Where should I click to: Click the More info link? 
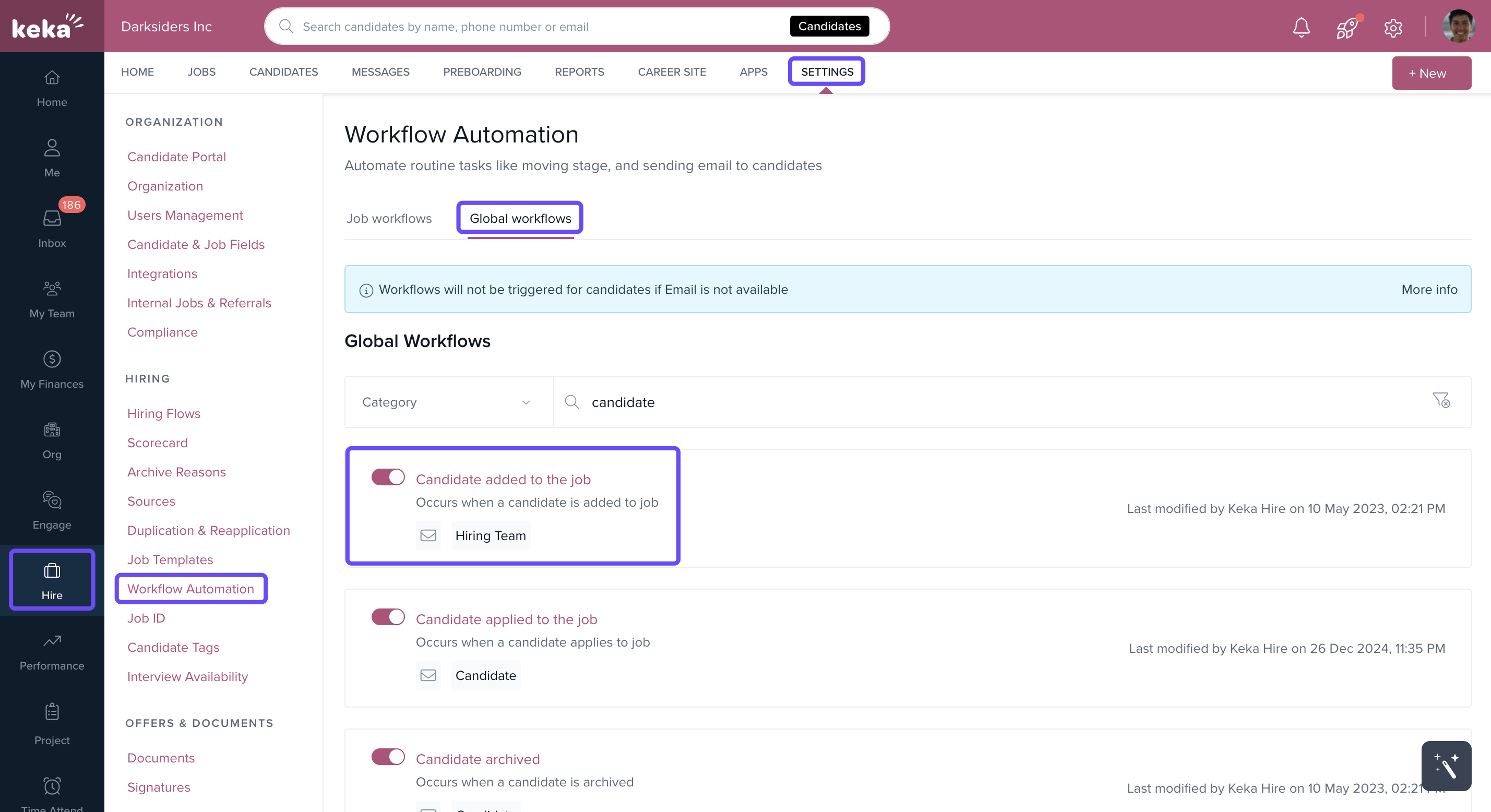point(1428,290)
